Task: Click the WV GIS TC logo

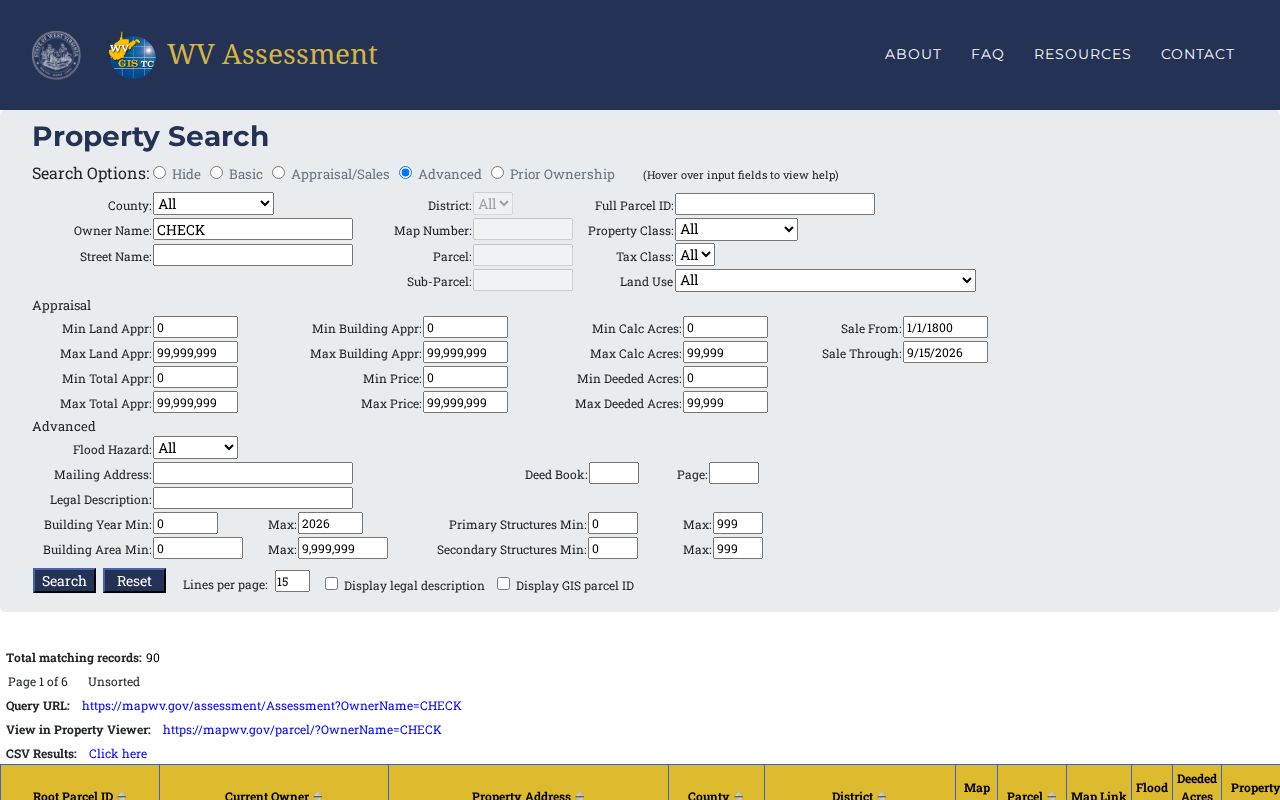Action: coord(132,55)
